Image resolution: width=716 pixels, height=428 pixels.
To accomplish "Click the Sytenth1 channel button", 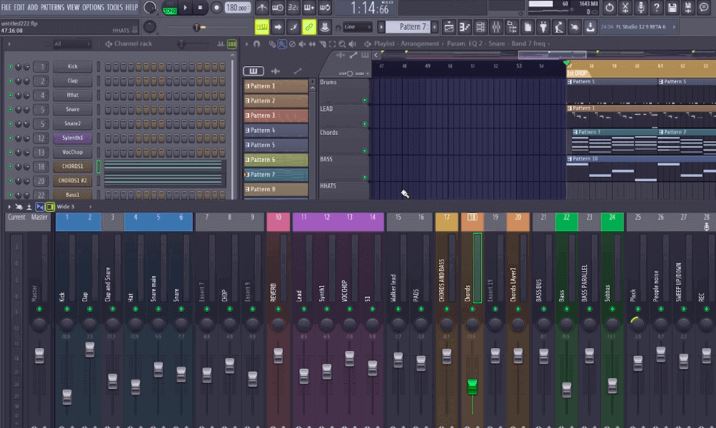I will tap(73, 138).
